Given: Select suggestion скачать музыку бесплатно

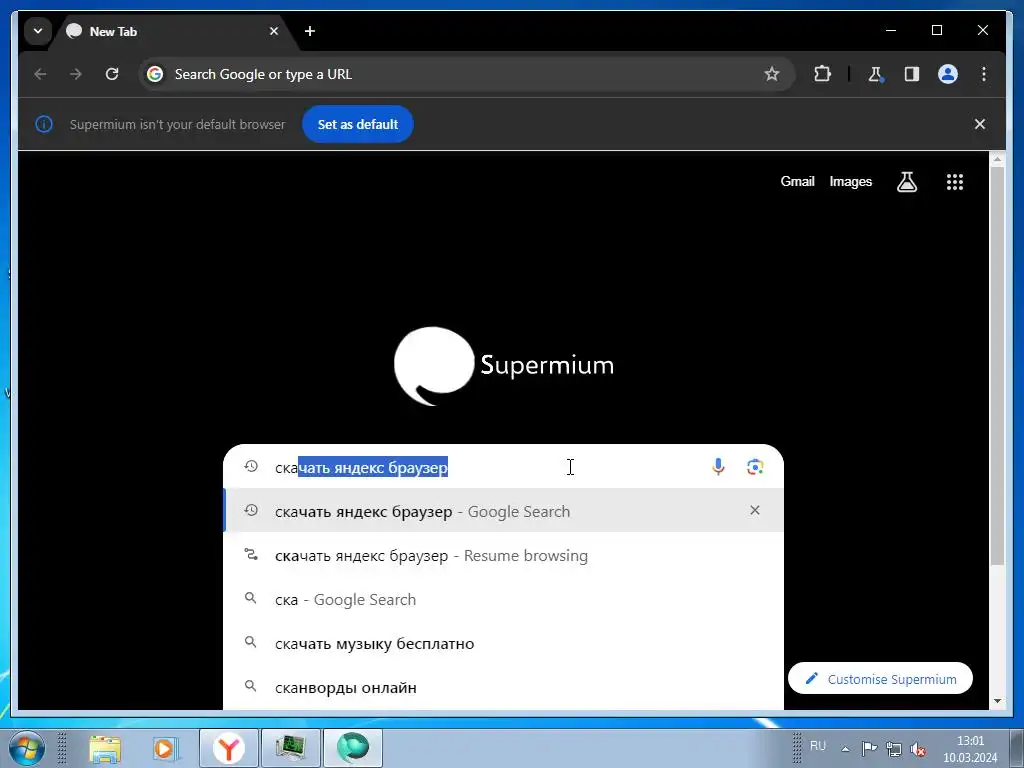Looking at the screenshot, I should click(504, 644).
